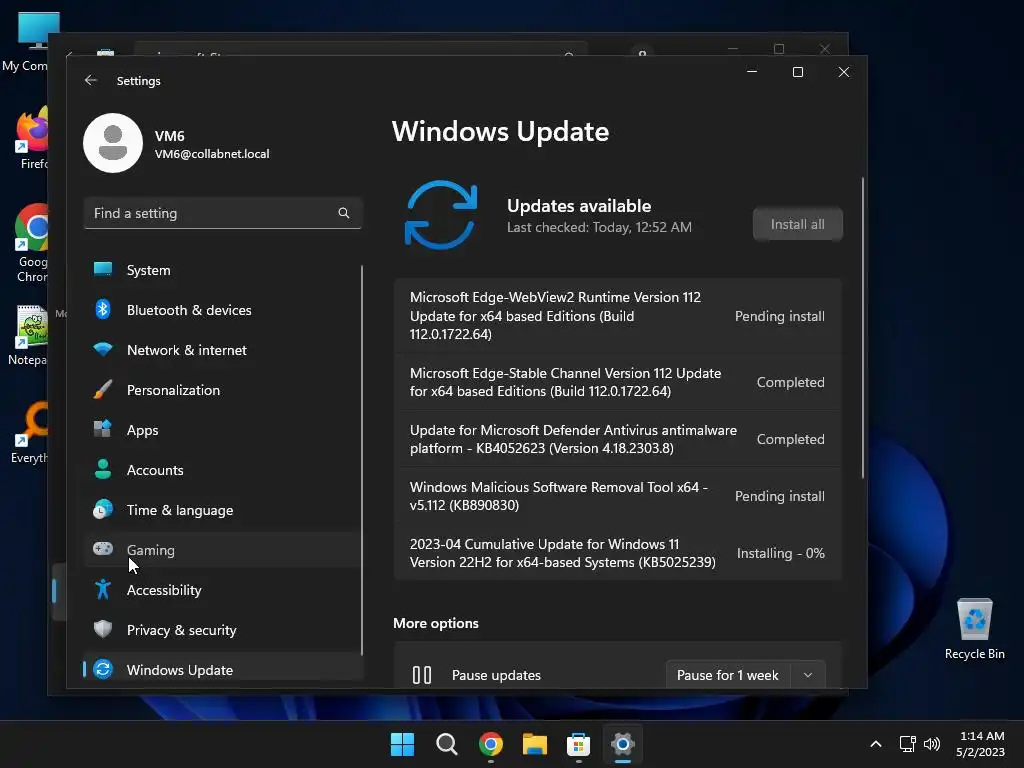This screenshot has width=1024, height=768.
Task: Open File Explorer from the taskbar
Action: pyautogui.click(x=534, y=744)
